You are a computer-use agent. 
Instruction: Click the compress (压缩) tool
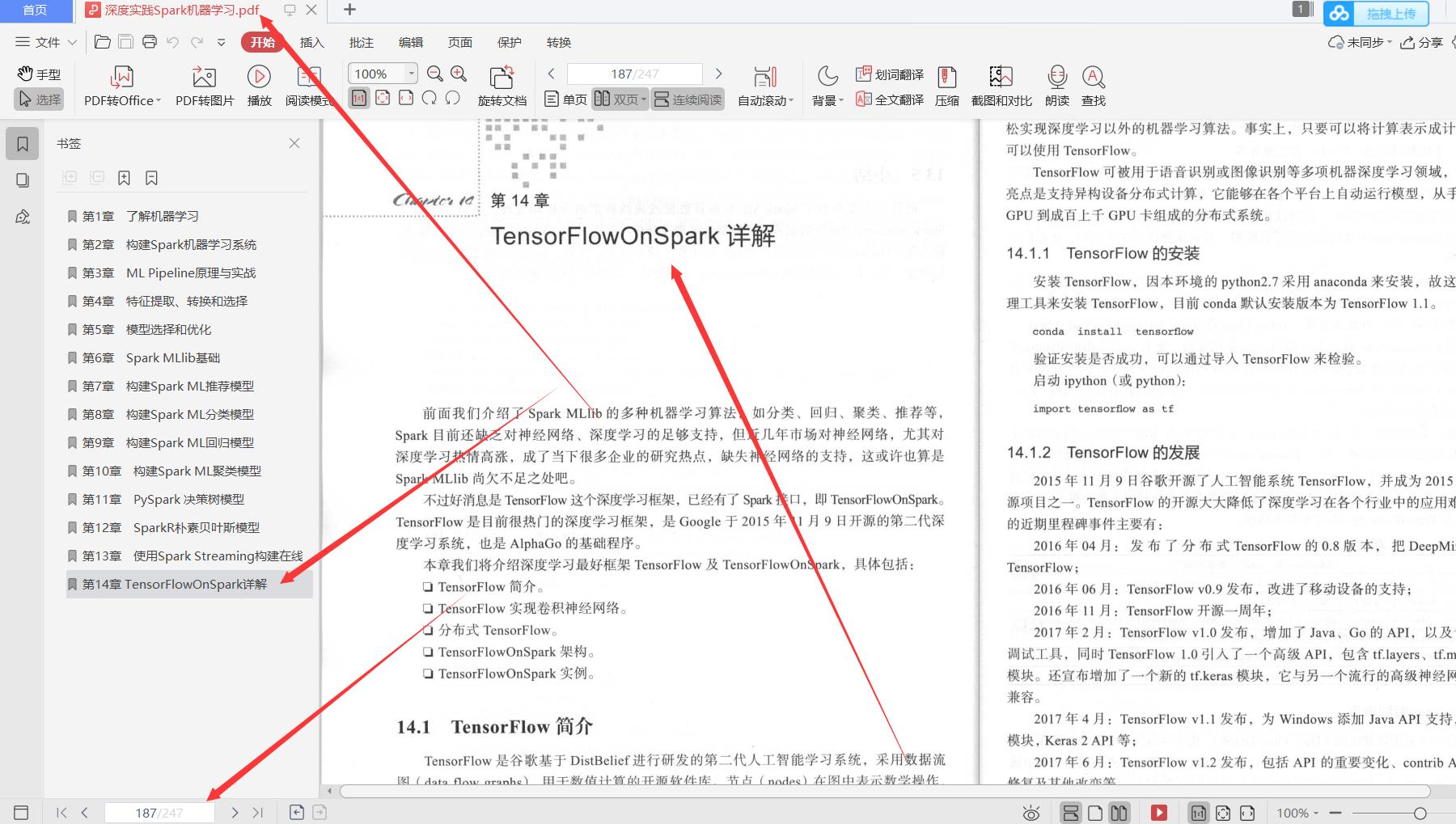[x=947, y=87]
